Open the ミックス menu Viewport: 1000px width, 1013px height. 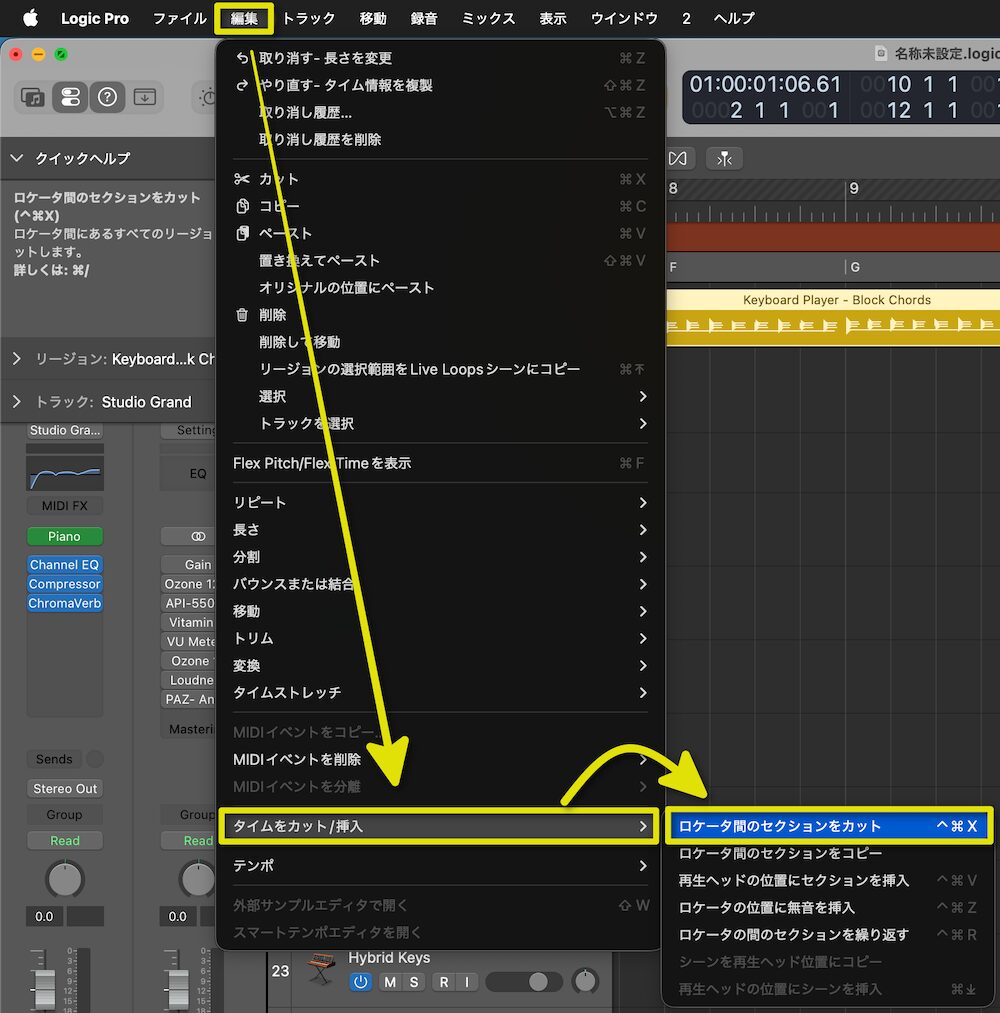488,18
